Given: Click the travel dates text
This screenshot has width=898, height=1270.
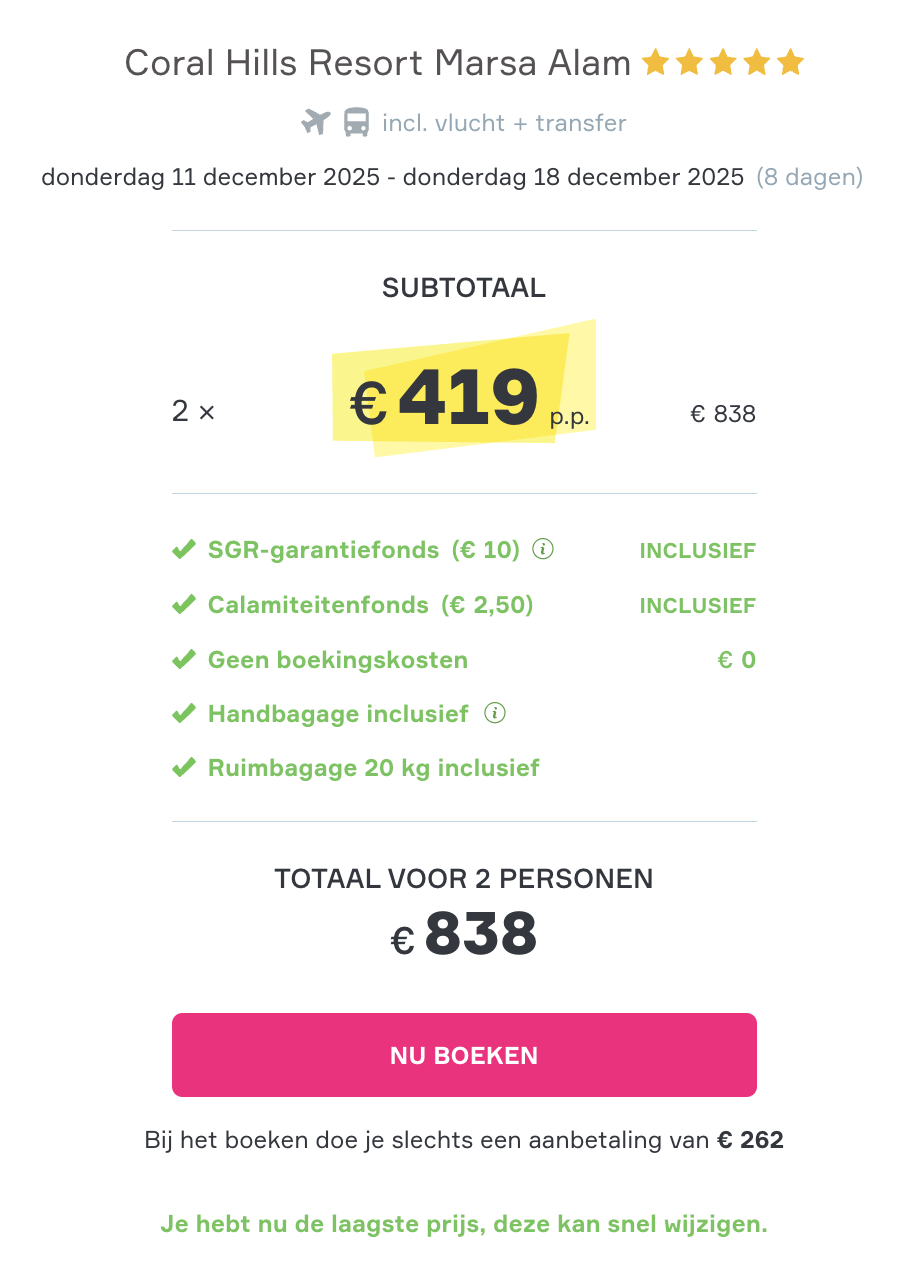Looking at the screenshot, I should point(392,178).
